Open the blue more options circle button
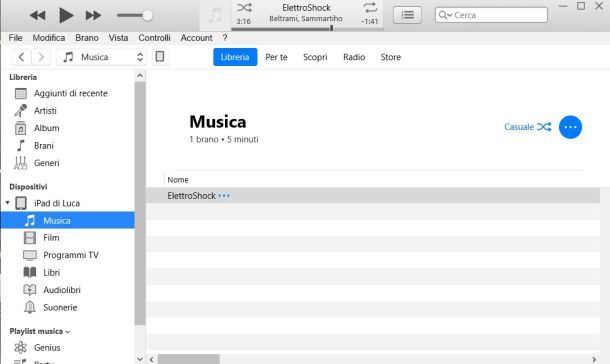Image resolution: width=610 pixels, height=364 pixels. (x=570, y=127)
